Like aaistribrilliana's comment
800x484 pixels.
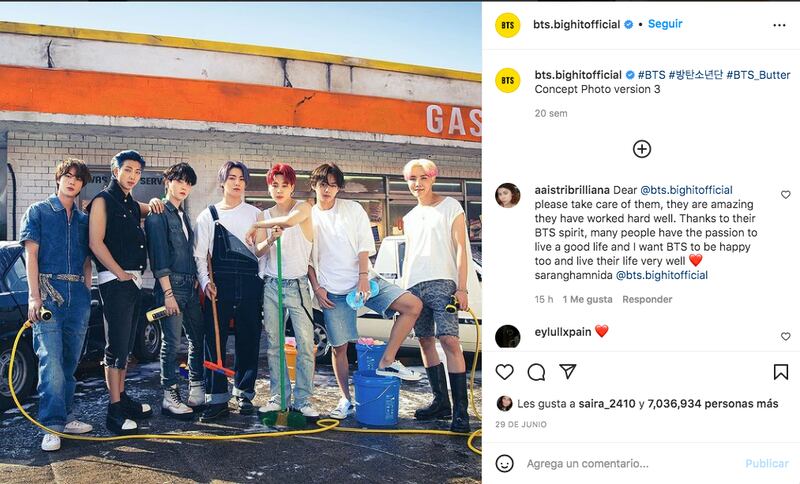click(786, 194)
